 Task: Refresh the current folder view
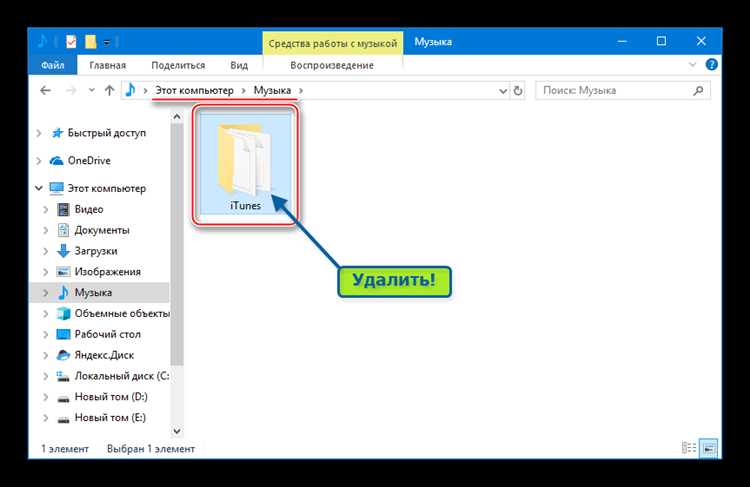pos(518,90)
